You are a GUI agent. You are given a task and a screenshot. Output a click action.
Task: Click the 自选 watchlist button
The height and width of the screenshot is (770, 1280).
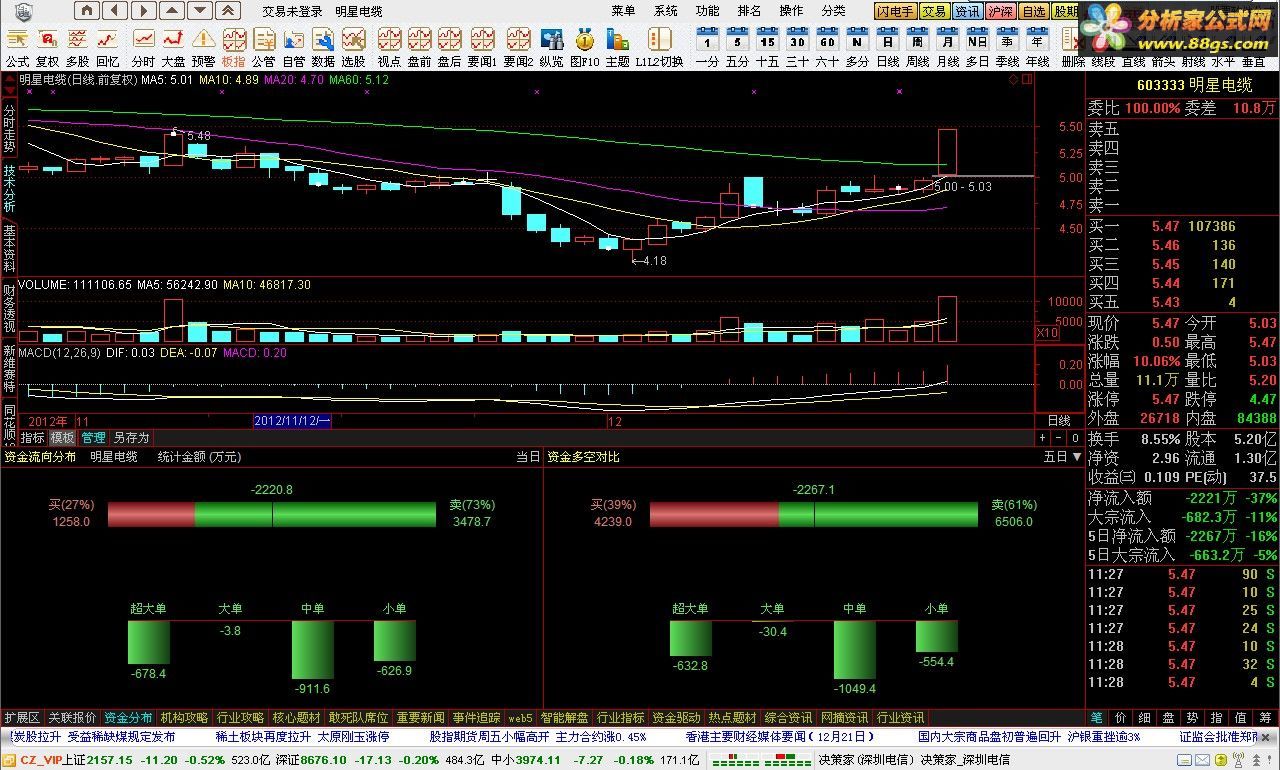click(1033, 12)
